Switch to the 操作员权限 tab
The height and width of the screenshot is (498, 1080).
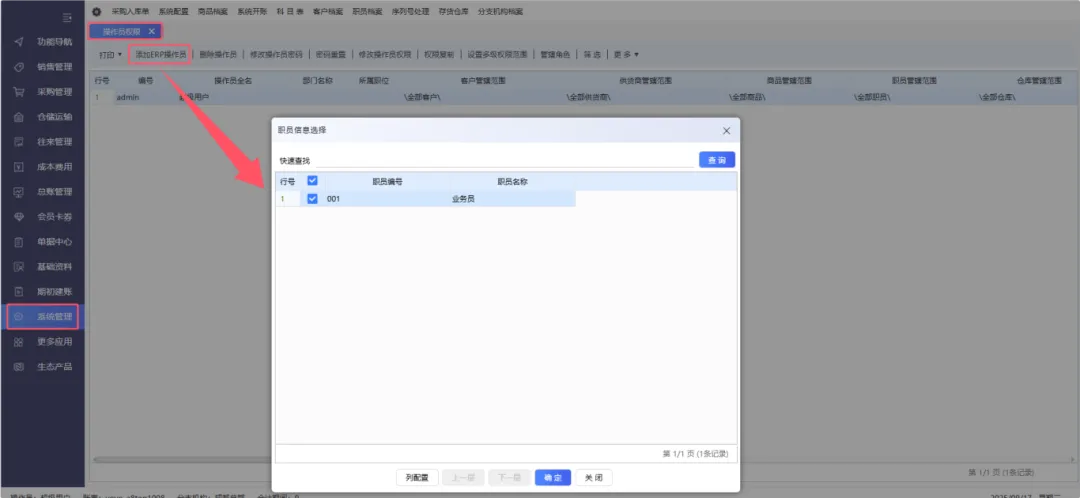121,32
